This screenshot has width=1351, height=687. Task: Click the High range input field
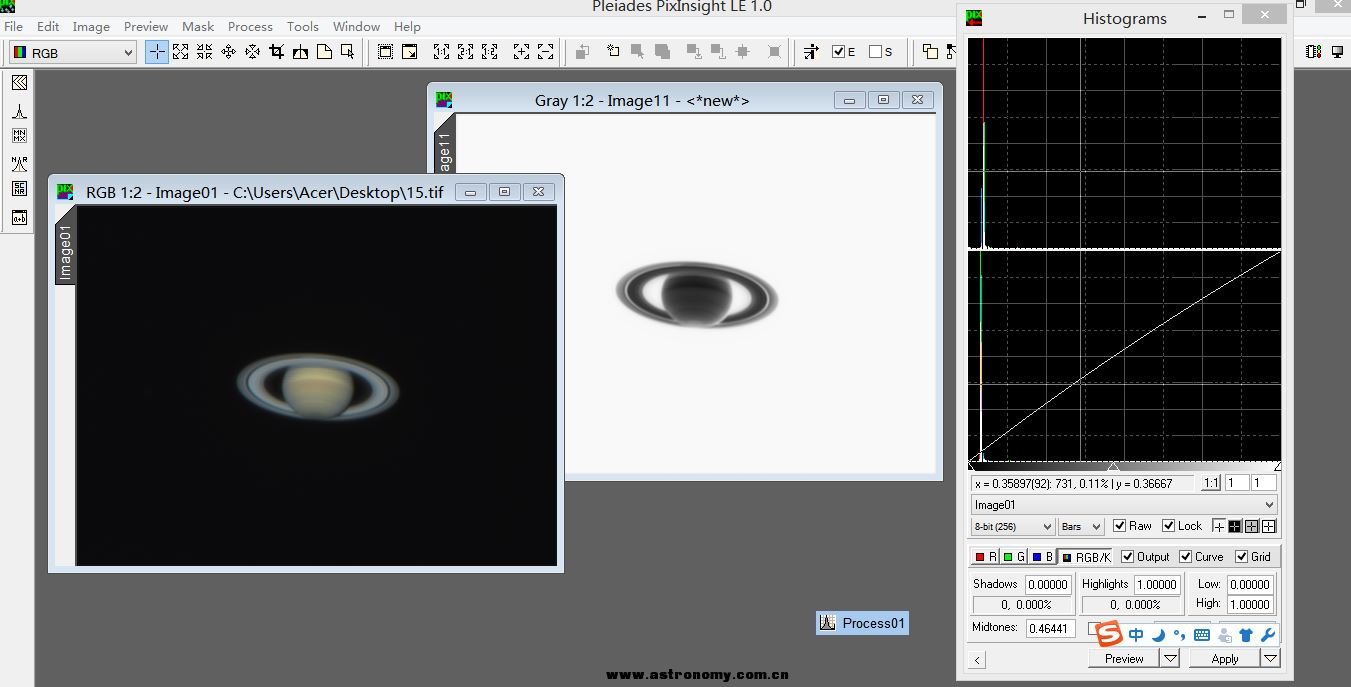1250,604
